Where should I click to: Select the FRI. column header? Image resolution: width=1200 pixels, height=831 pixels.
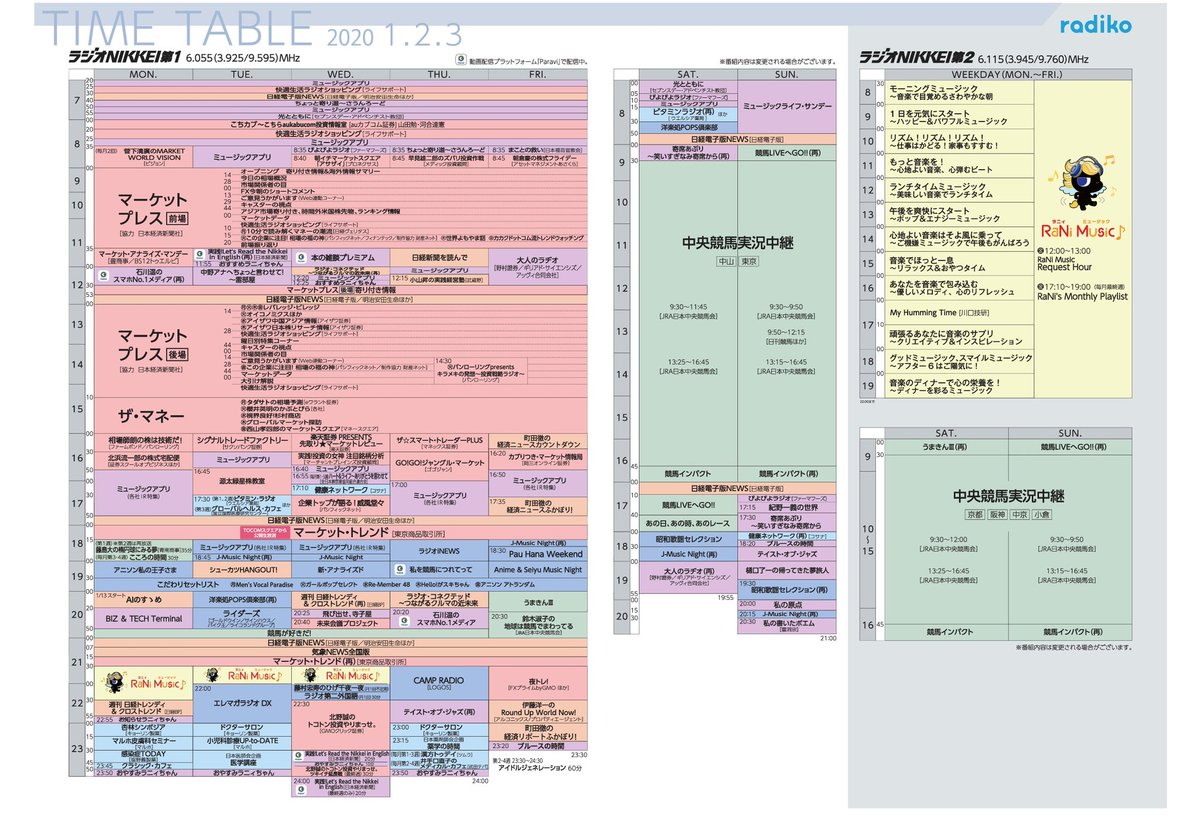536,74
